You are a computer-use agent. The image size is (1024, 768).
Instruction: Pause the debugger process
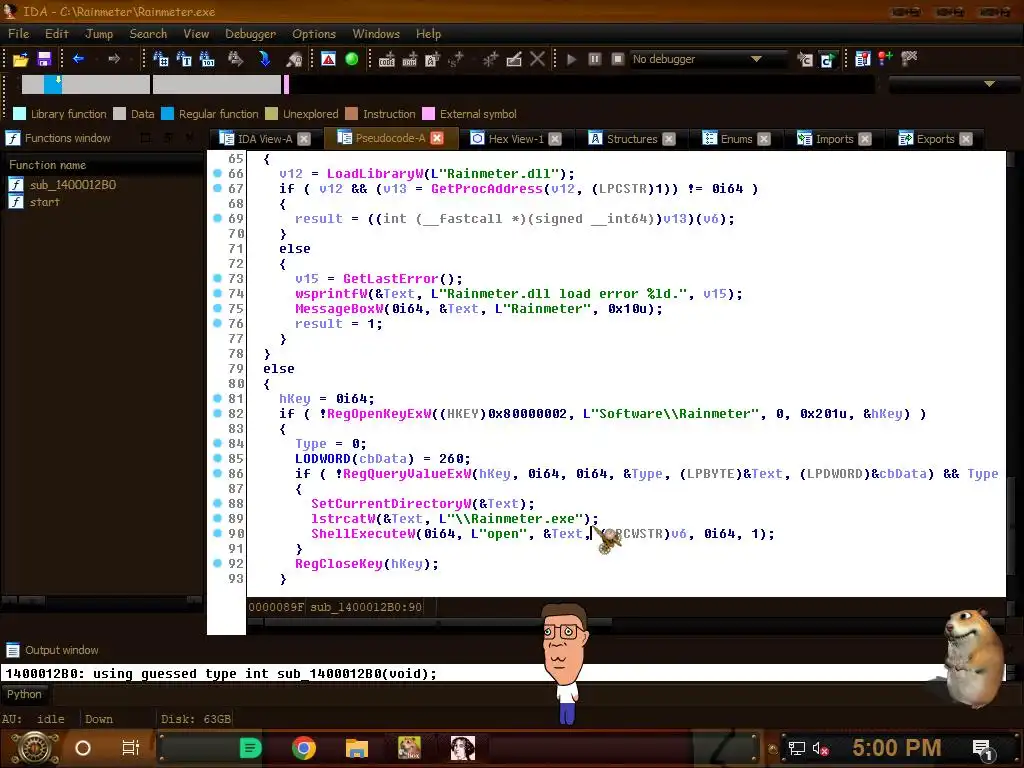[x=594, y=59]
